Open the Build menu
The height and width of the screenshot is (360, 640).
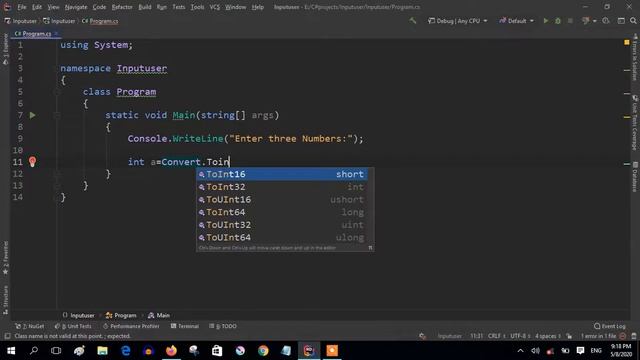point(144,7)
